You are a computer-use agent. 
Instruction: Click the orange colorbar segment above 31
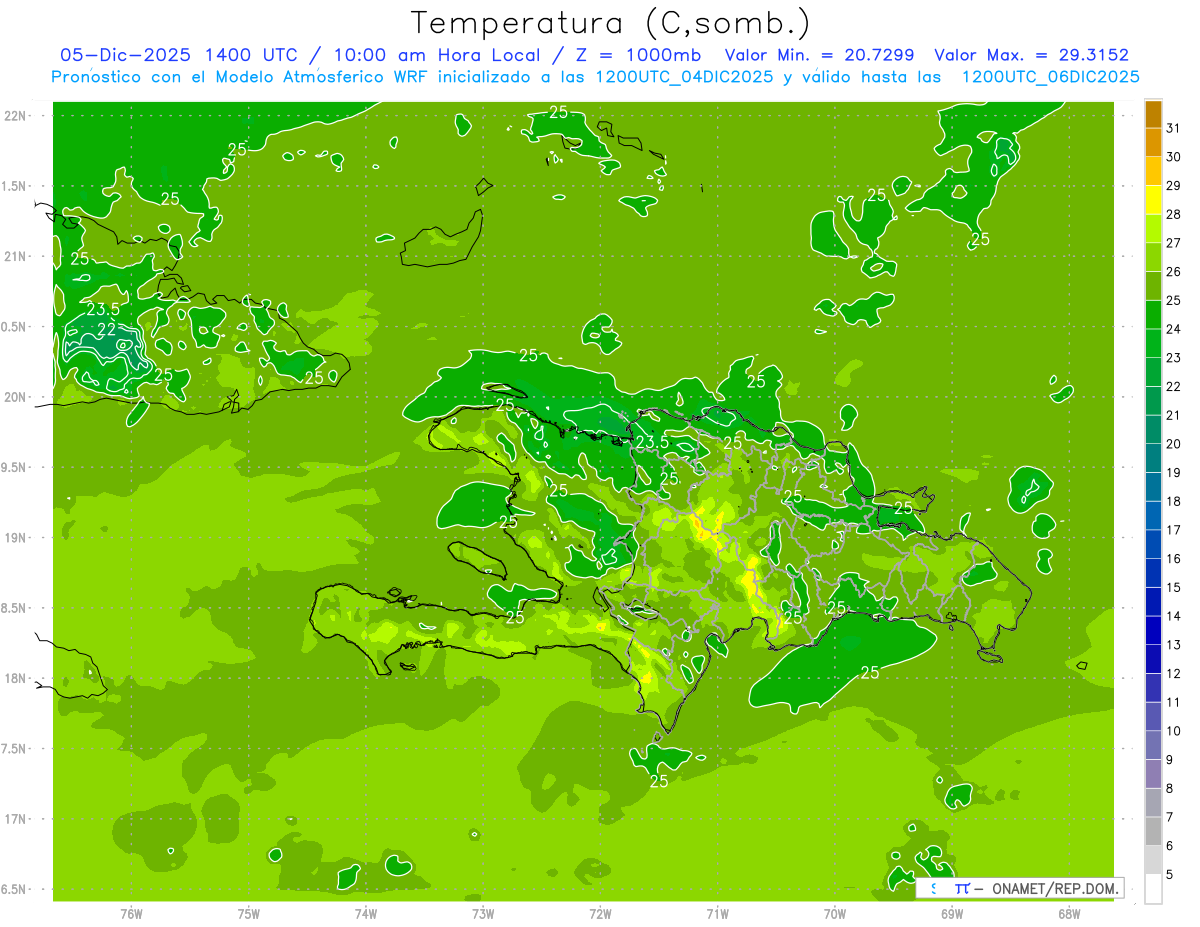(1153, 114)
